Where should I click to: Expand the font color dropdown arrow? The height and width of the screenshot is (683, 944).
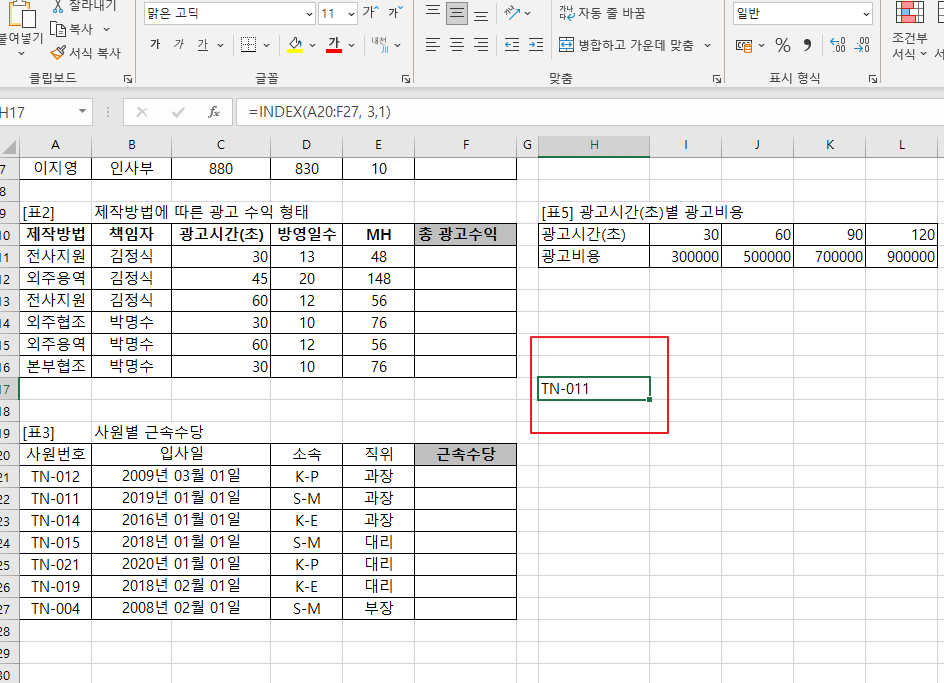[x=352, y=45]
